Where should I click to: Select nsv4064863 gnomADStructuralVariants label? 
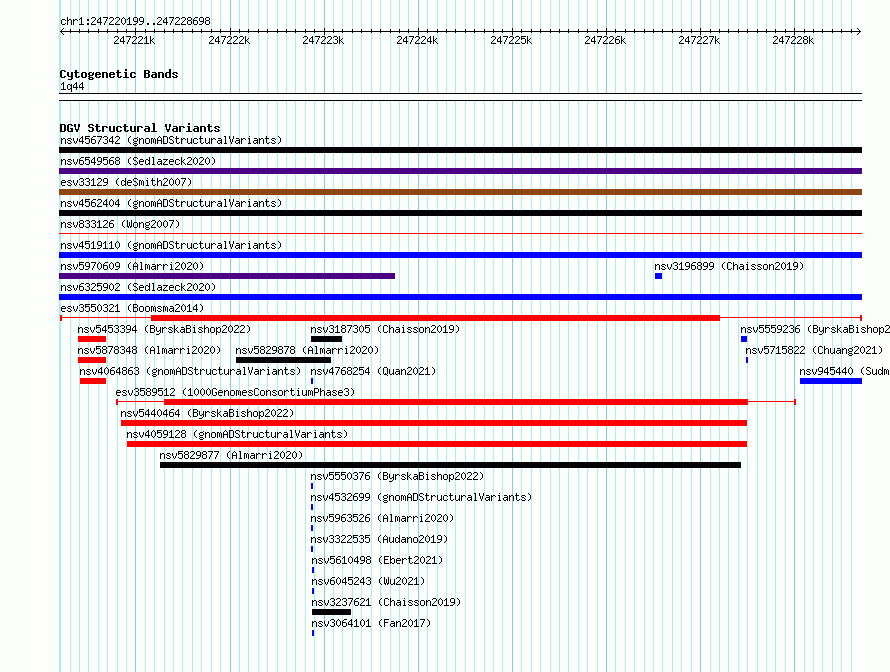click(190, 371)
